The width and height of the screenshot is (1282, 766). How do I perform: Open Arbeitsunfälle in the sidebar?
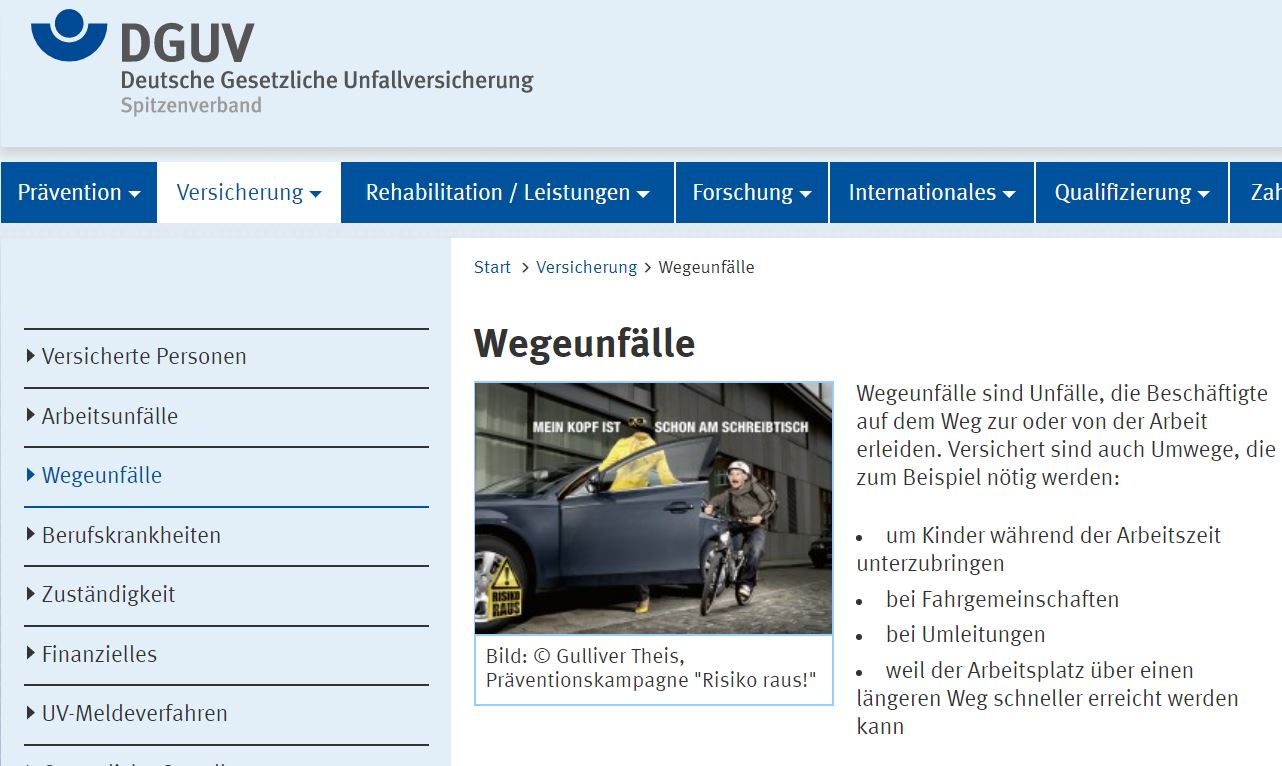(x=226, y=416)
